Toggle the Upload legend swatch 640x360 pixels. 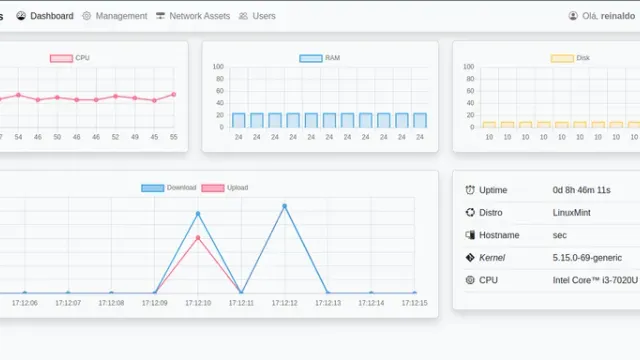tap(213, 188)
